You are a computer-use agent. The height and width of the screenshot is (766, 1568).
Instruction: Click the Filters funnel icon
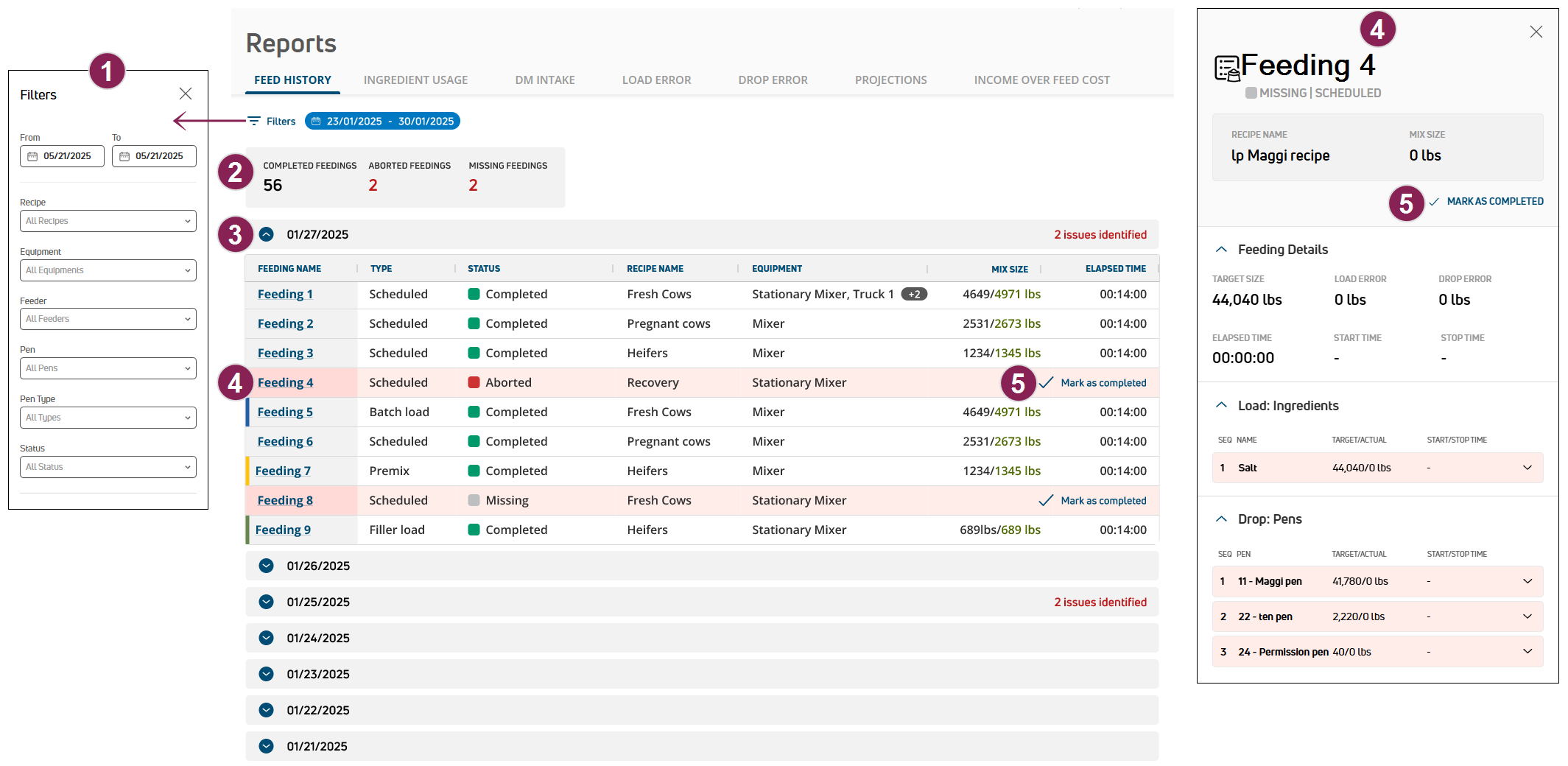tap(254, 121)
